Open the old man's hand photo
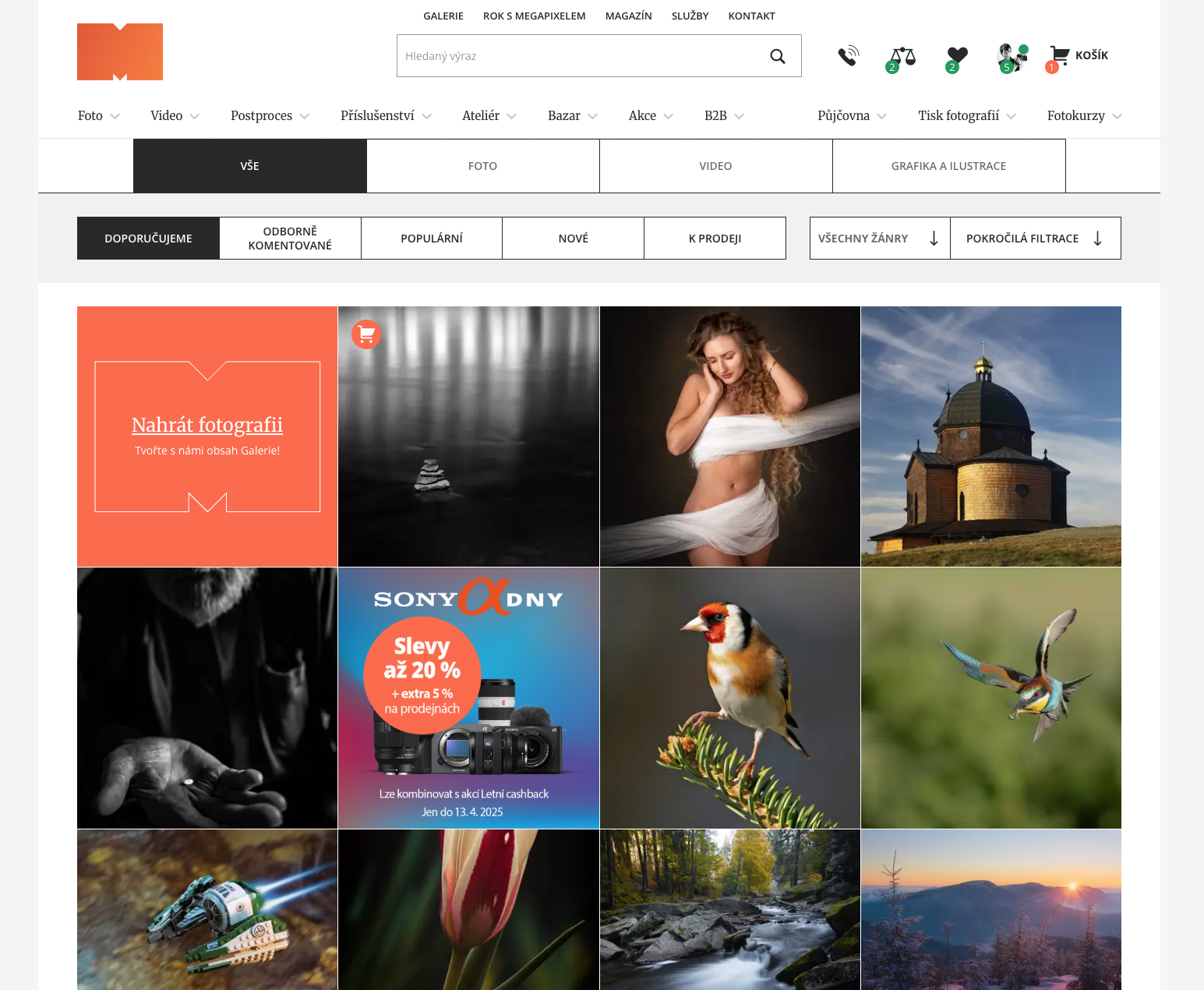Screen dimensions: 1204x990 tap(207, 698)
